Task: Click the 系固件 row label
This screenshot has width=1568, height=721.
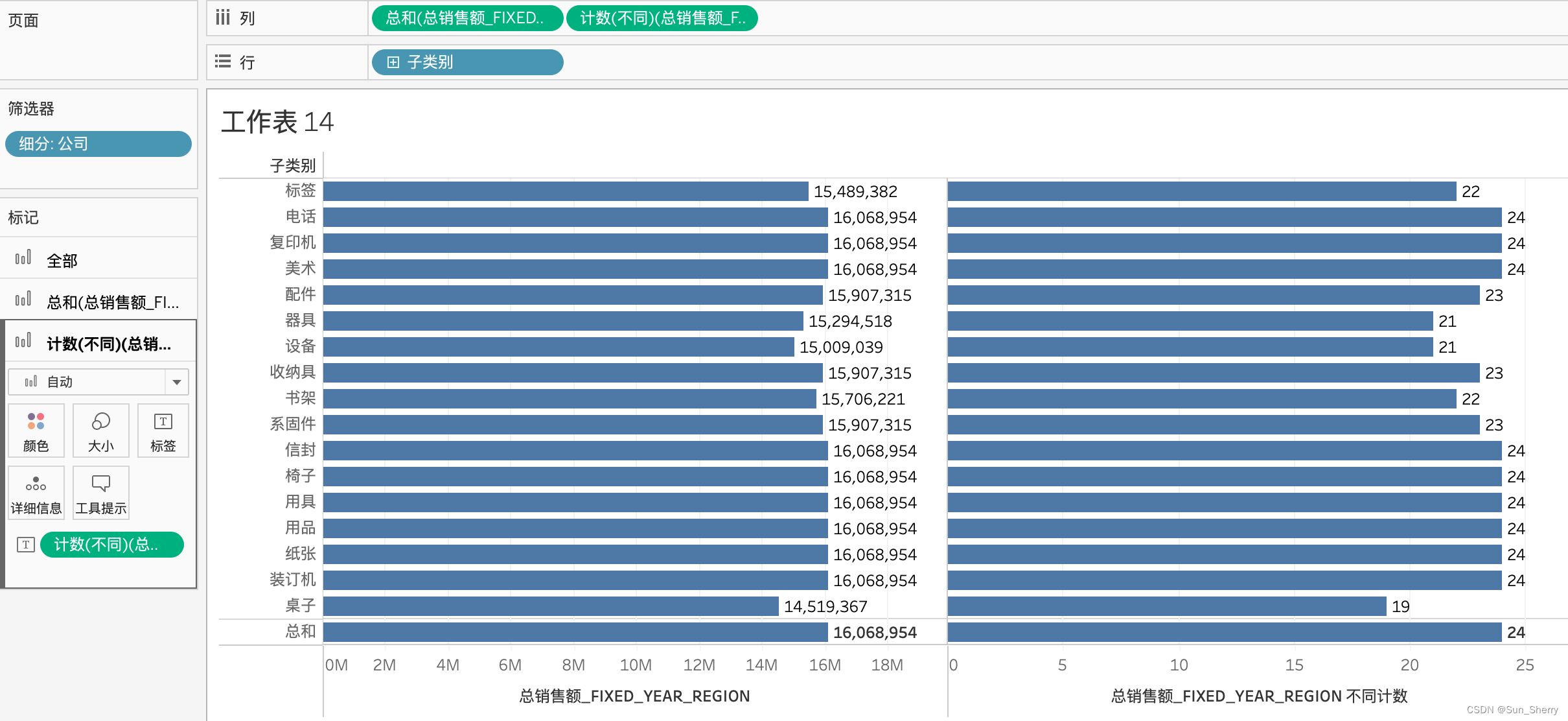Action: pyautogui.click(x=293, y=424)
